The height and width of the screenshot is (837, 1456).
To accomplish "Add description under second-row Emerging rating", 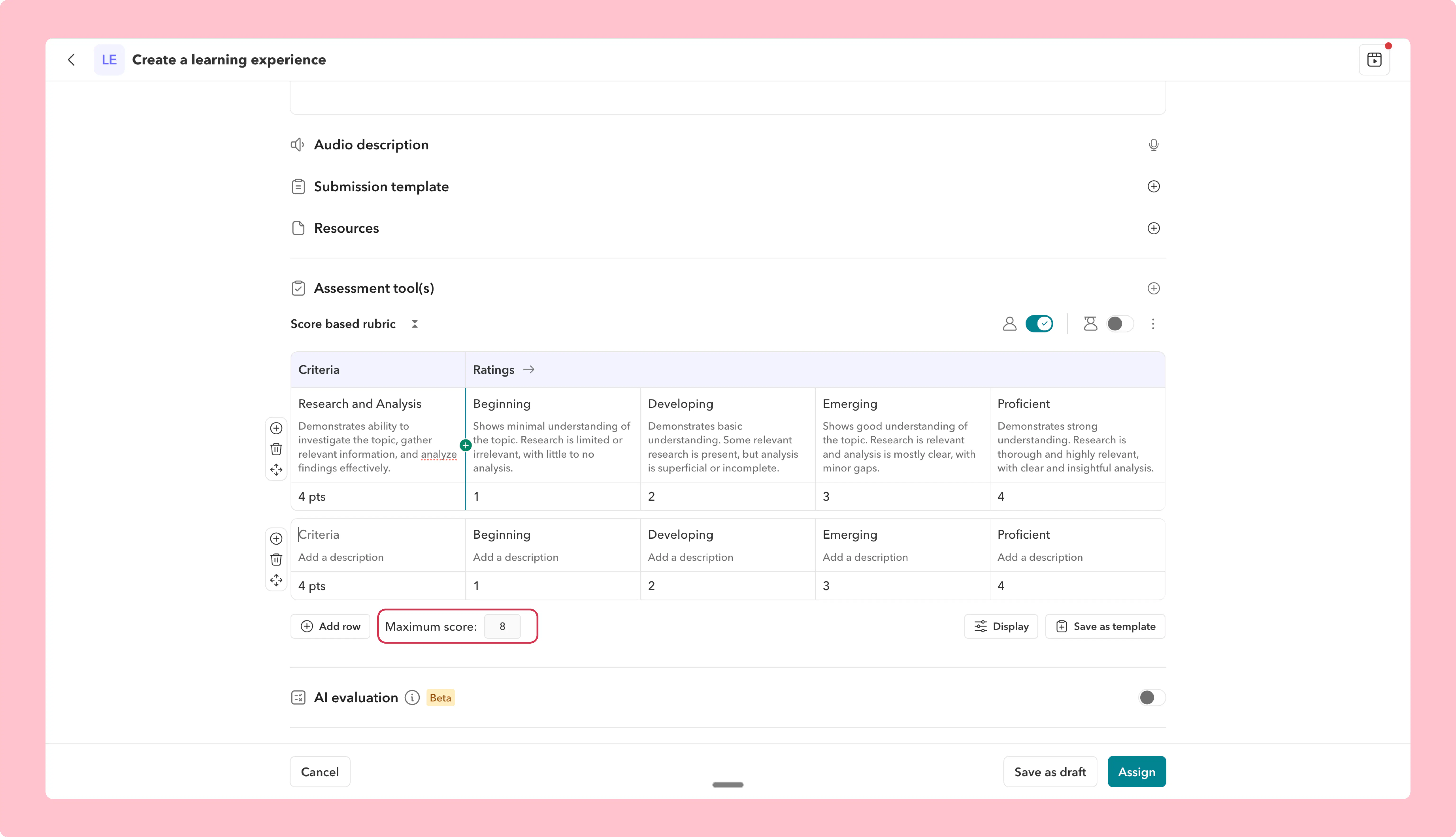I will (x=865, y=557).
